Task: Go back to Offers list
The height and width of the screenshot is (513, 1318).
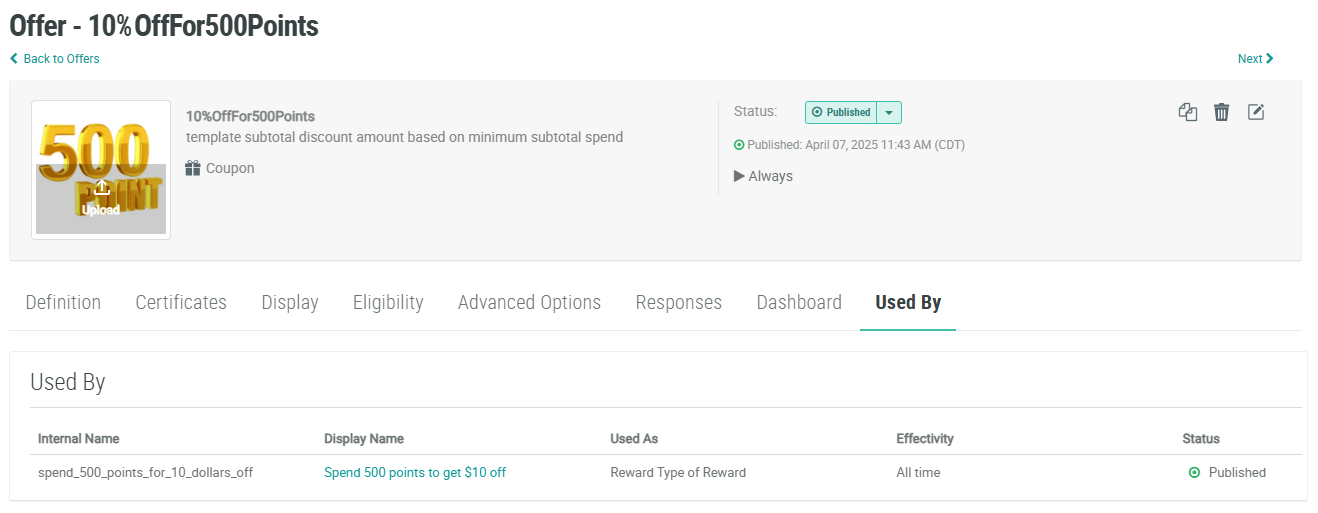Action: click(x=55, y=59)
